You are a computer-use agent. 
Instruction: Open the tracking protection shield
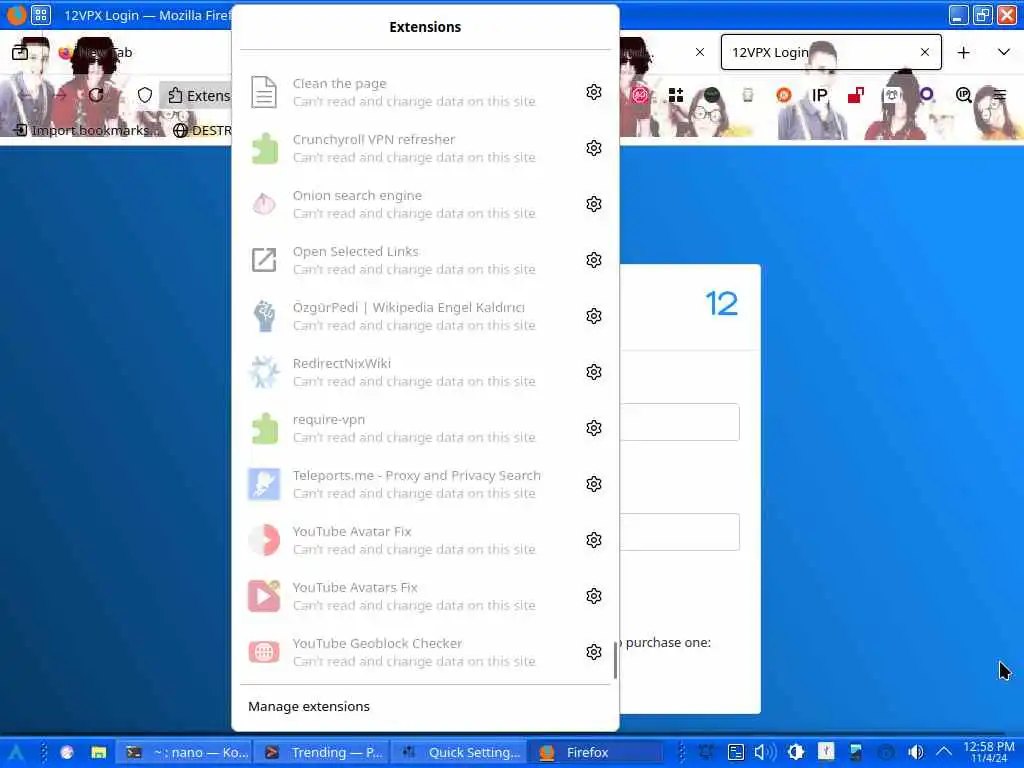coord(145,95)
